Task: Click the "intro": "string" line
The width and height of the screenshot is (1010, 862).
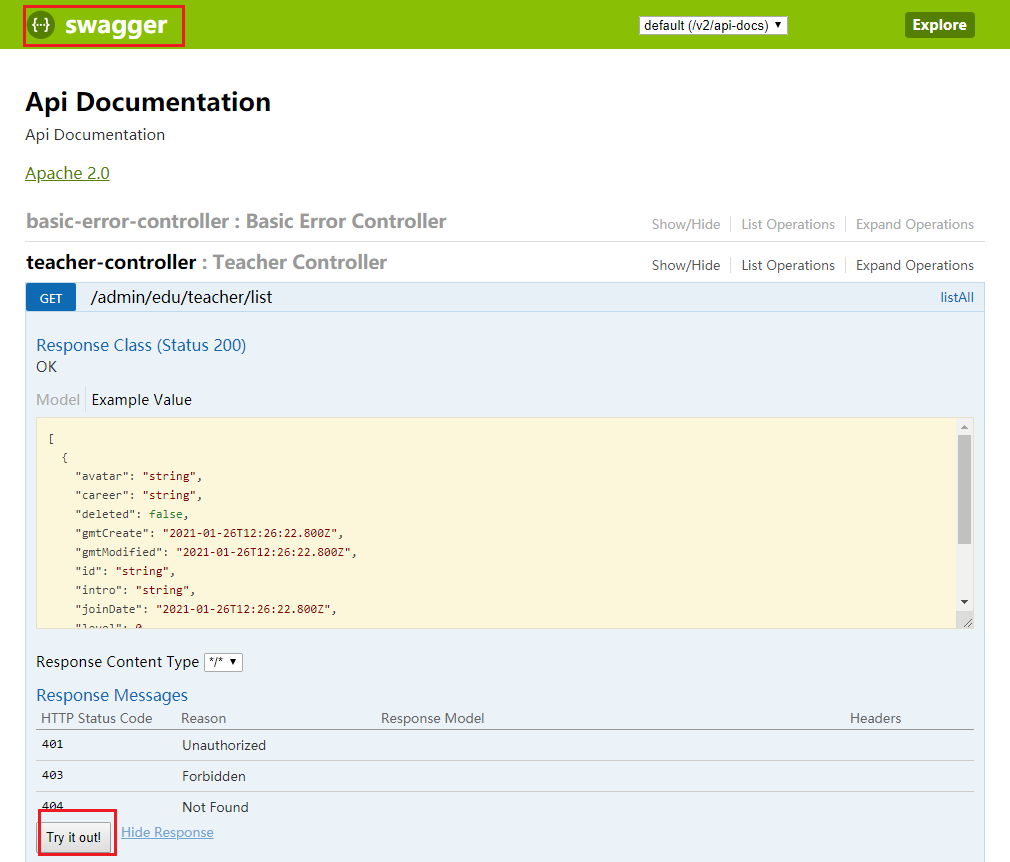Action: 135,590
